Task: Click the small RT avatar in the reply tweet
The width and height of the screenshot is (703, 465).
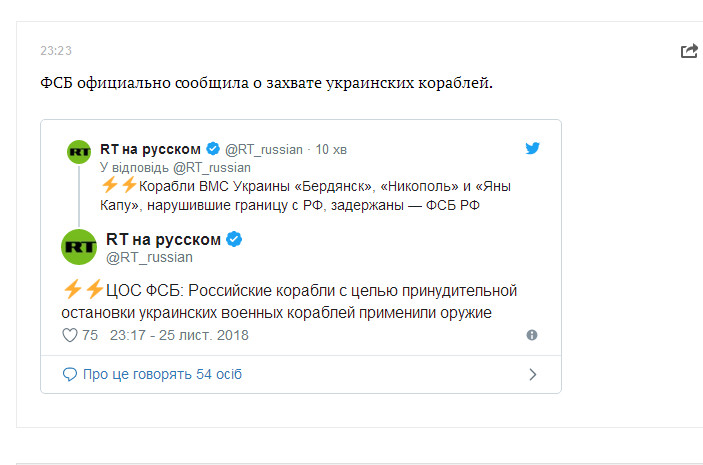Action: coord(79,152)
